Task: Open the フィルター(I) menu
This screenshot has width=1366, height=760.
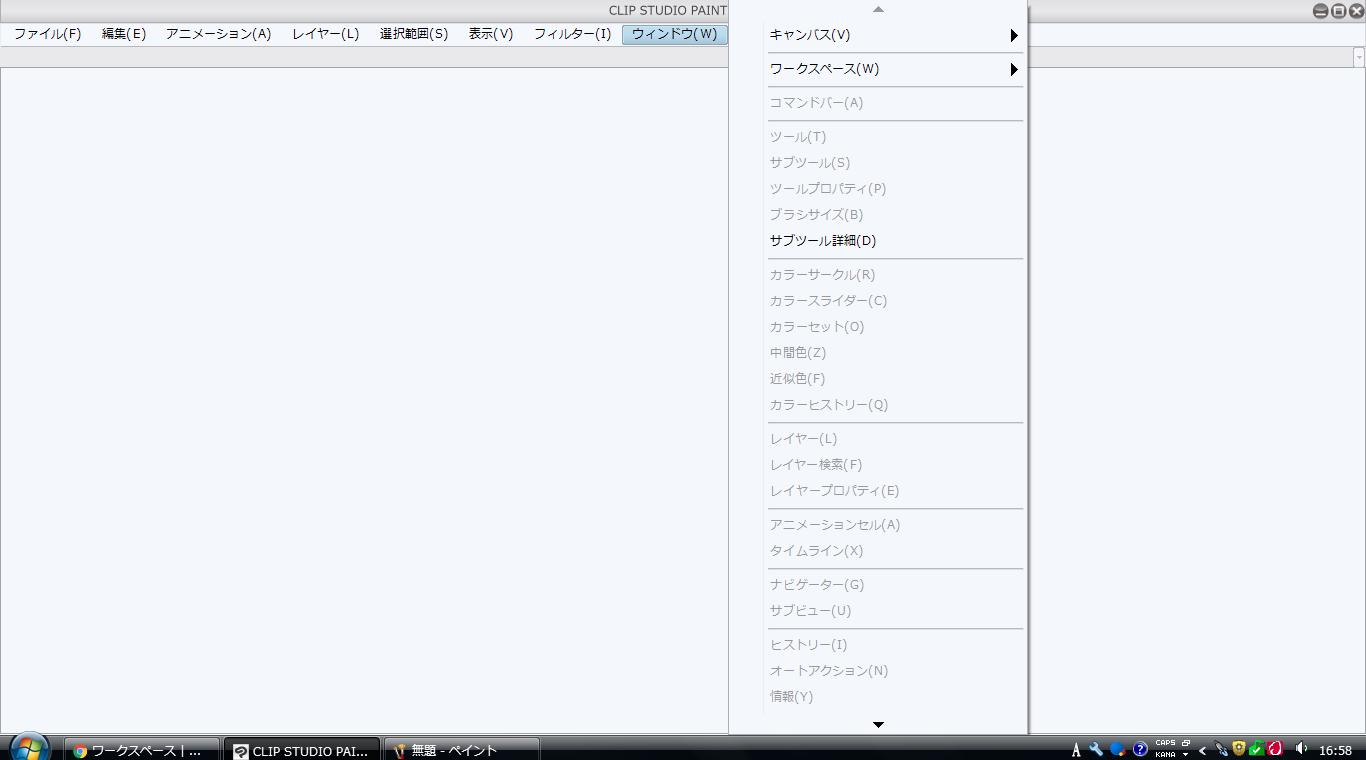Action: coord(572,34)
